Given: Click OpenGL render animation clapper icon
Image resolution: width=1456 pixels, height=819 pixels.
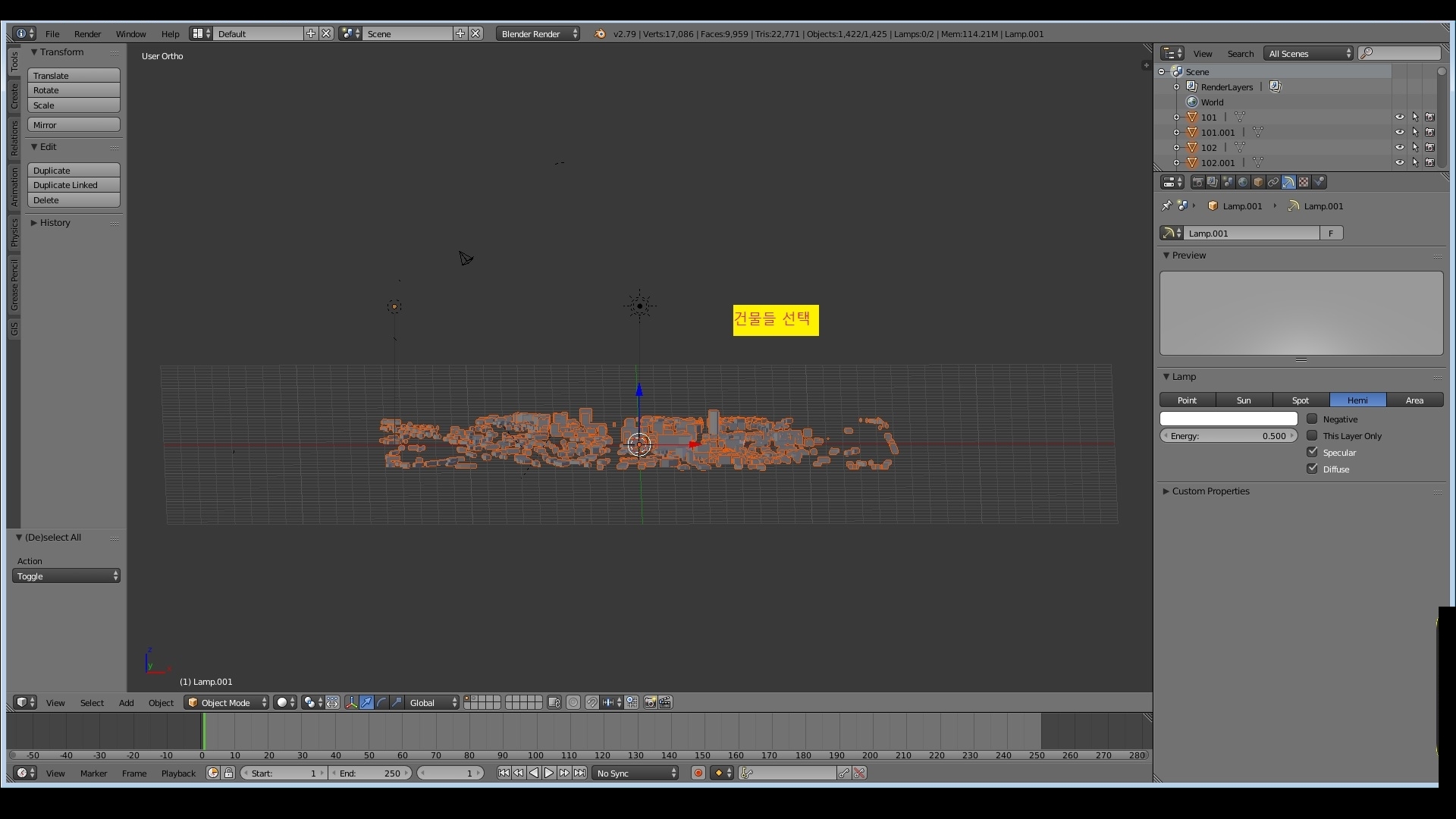Looking at the screenshot, I should (x=665, y=703).
